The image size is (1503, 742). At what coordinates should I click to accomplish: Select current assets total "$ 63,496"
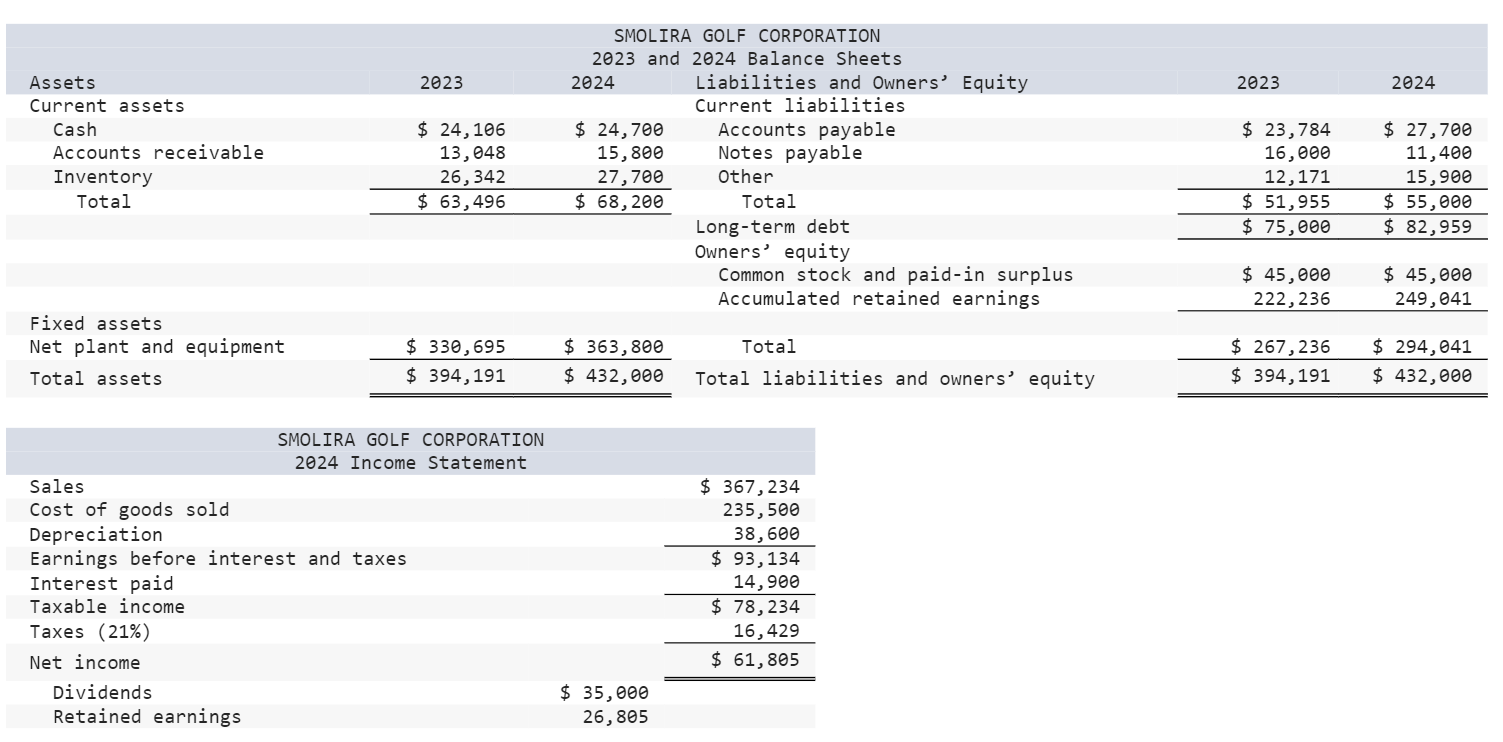(x=461, y=201)
